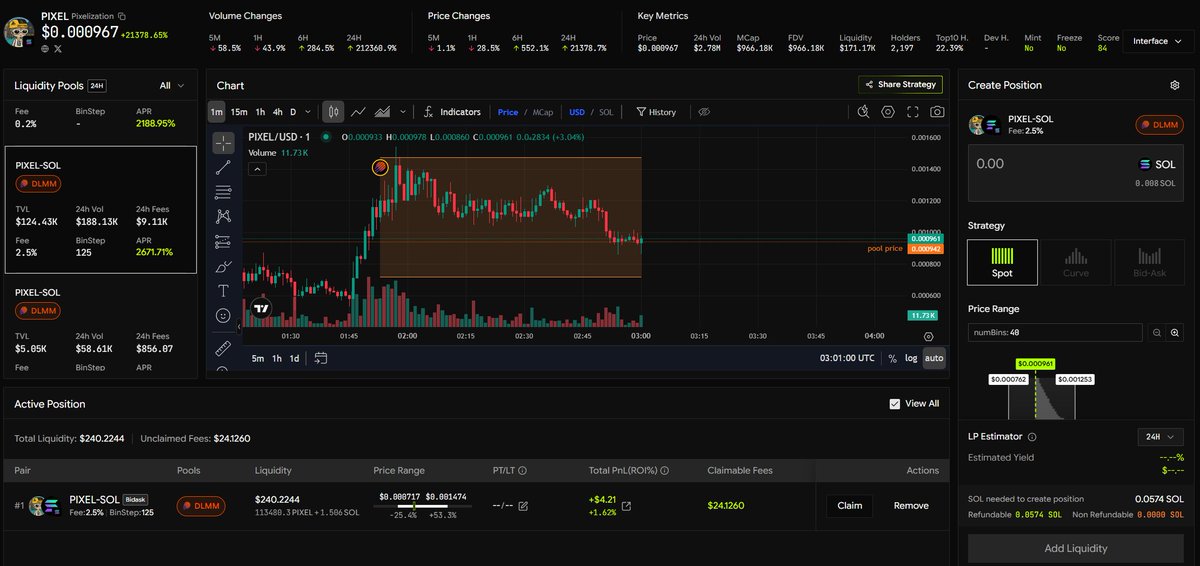The image size is (1200, 566).
Task: Switch chart to line style
Action: (x=358, y=112)
